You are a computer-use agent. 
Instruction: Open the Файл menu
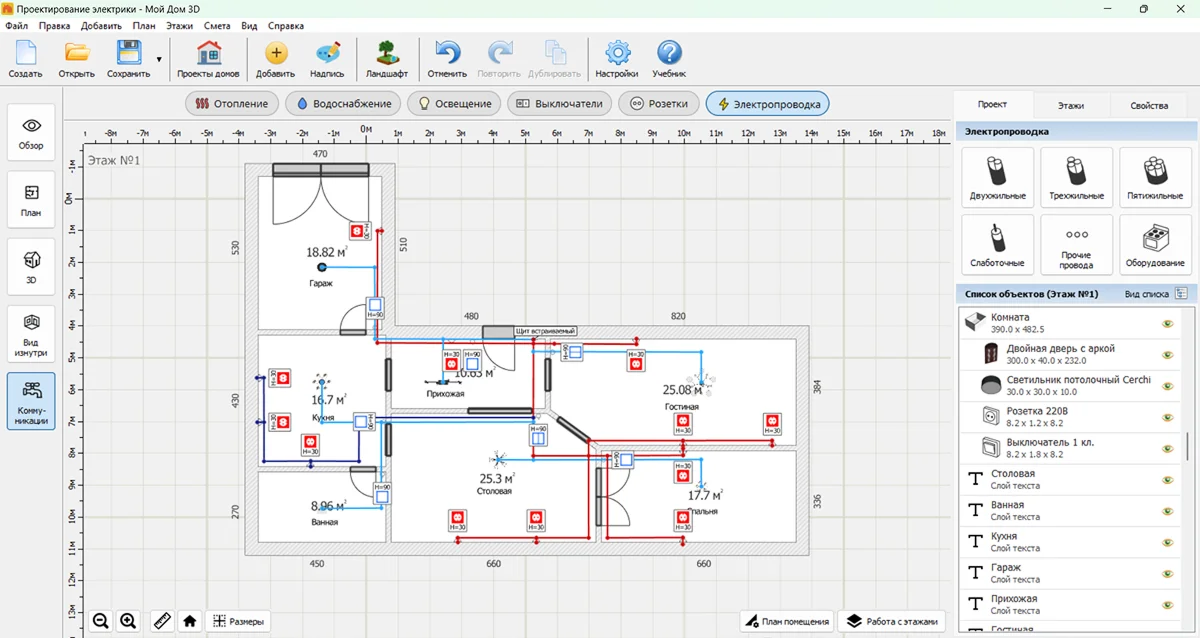tap(16, 25)
